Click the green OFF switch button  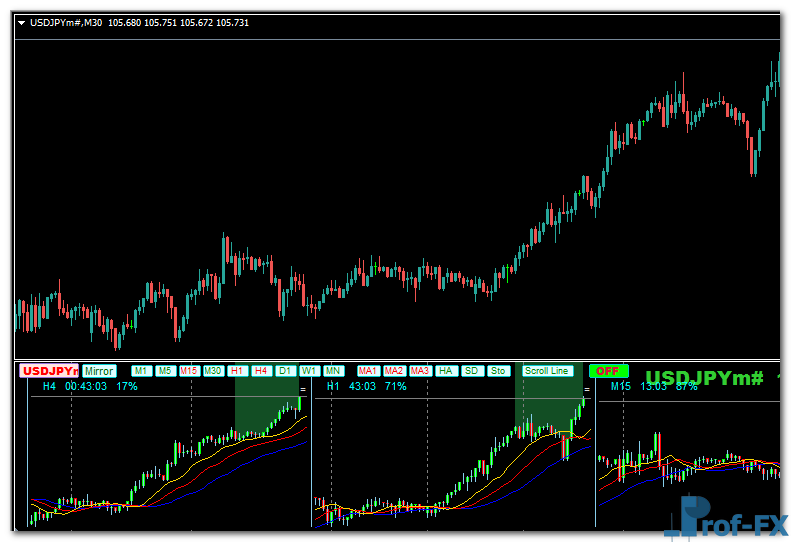[x=608, y=371]
